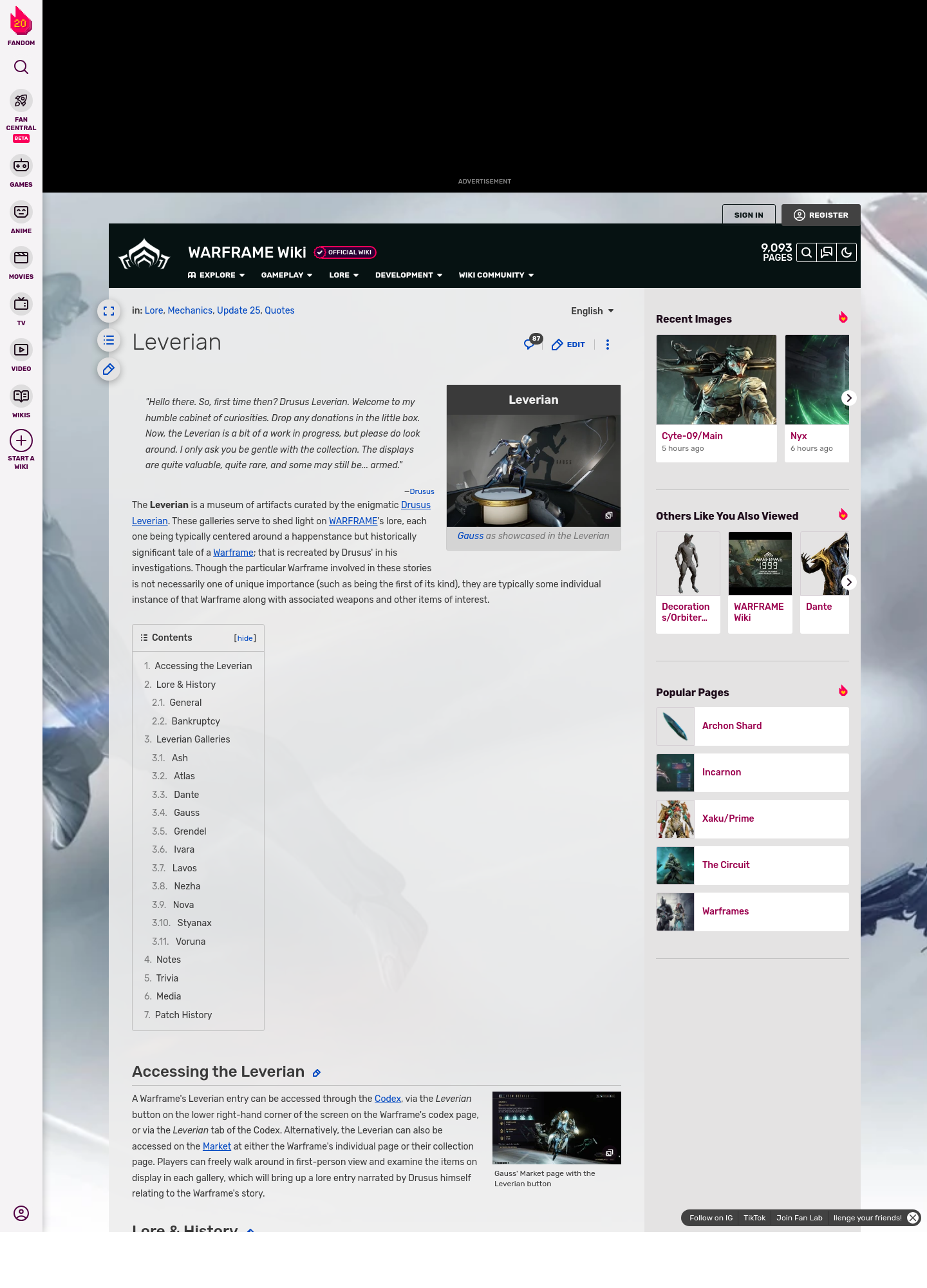Open the three-dot page actions menu
Viewport: 927px width, 1288px height.
tap(608, 345)
